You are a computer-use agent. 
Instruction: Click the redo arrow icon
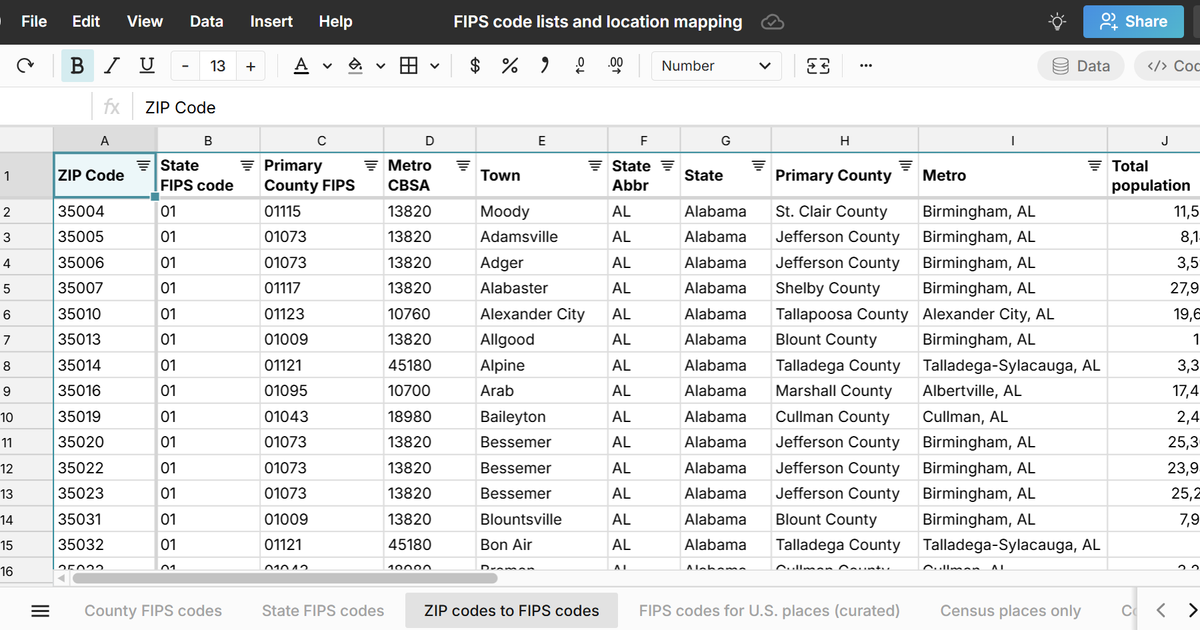tap(26, 66)
